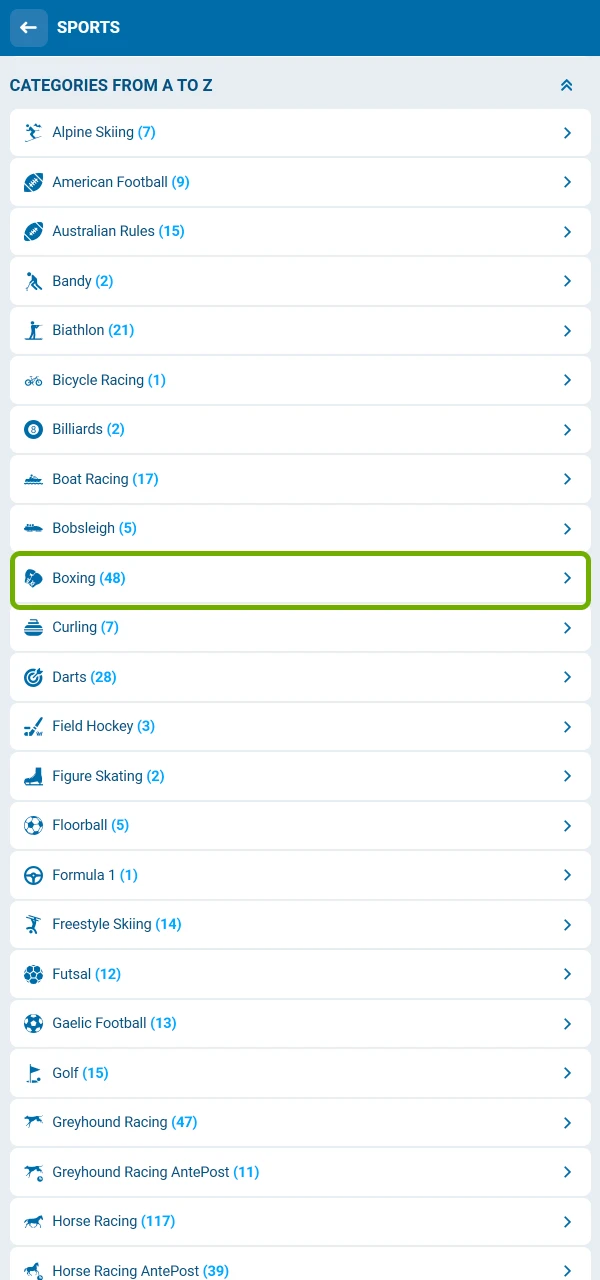Tap the Billiards 8-ball icon
600x1280 pixels.
tap(34, 429)
